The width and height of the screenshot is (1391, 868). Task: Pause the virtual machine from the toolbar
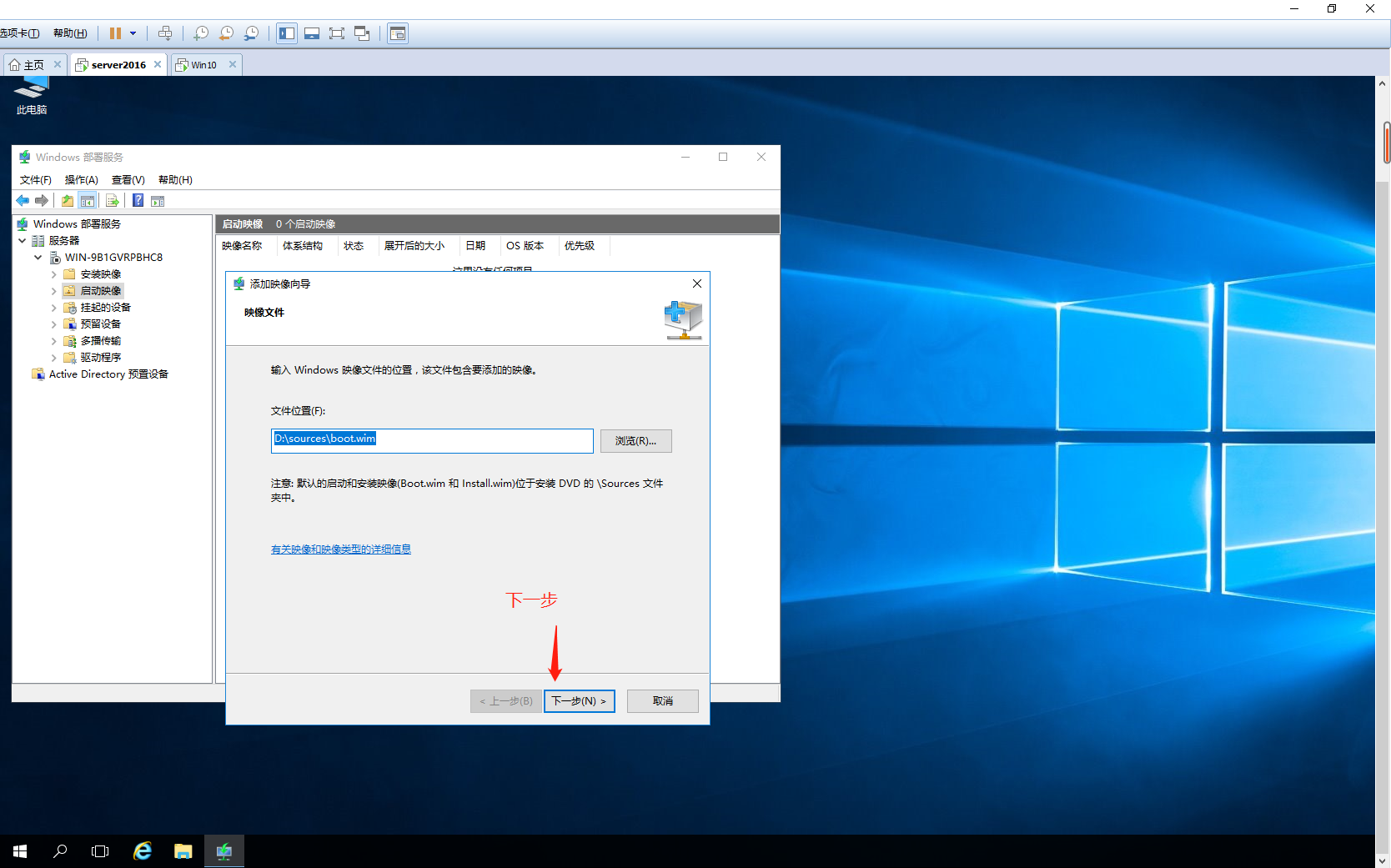tap(115, 33)
